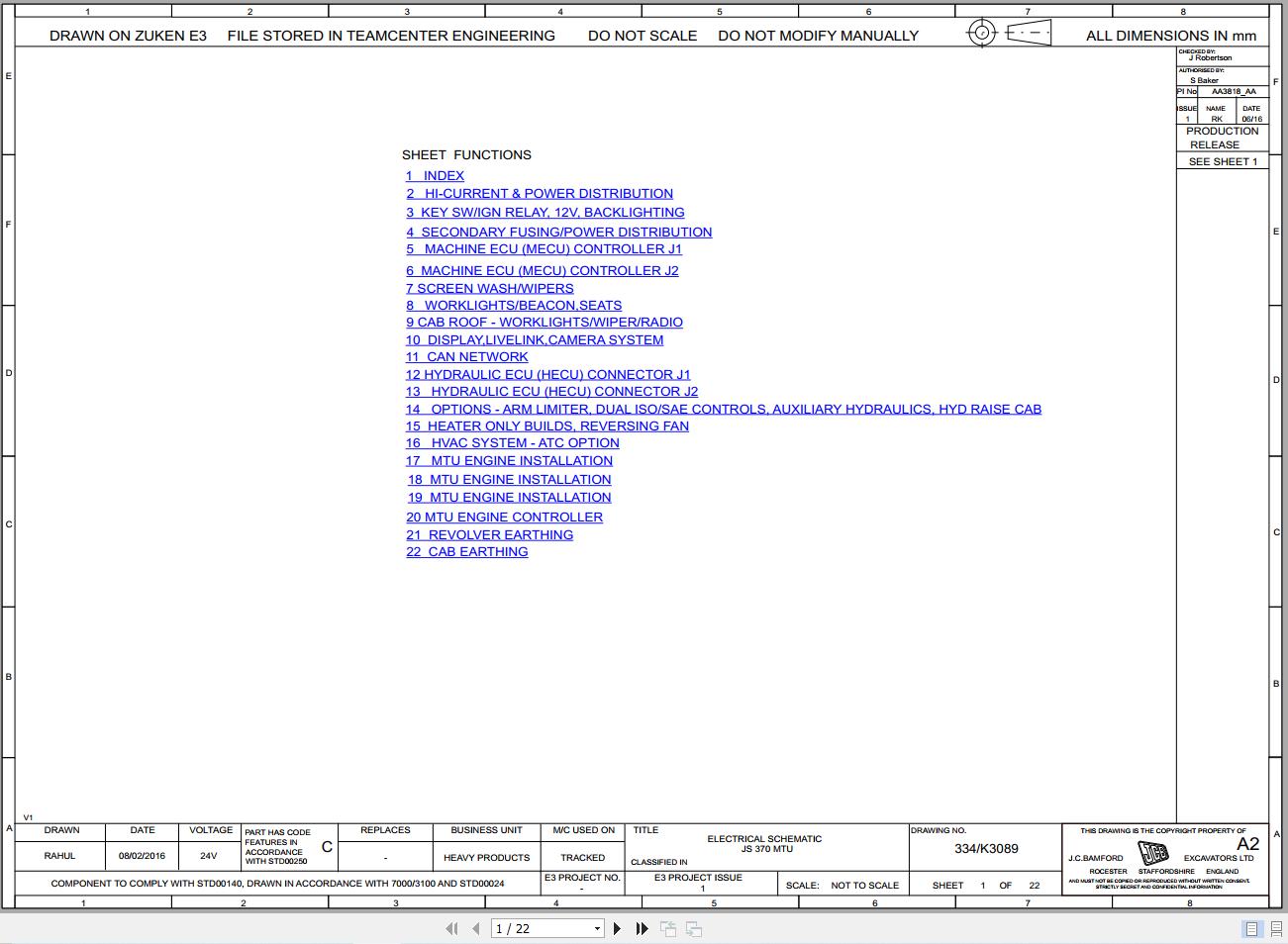Click the SHEET FUNCTIONS heading
This screenshot has width=1288, height=944.
466,154
